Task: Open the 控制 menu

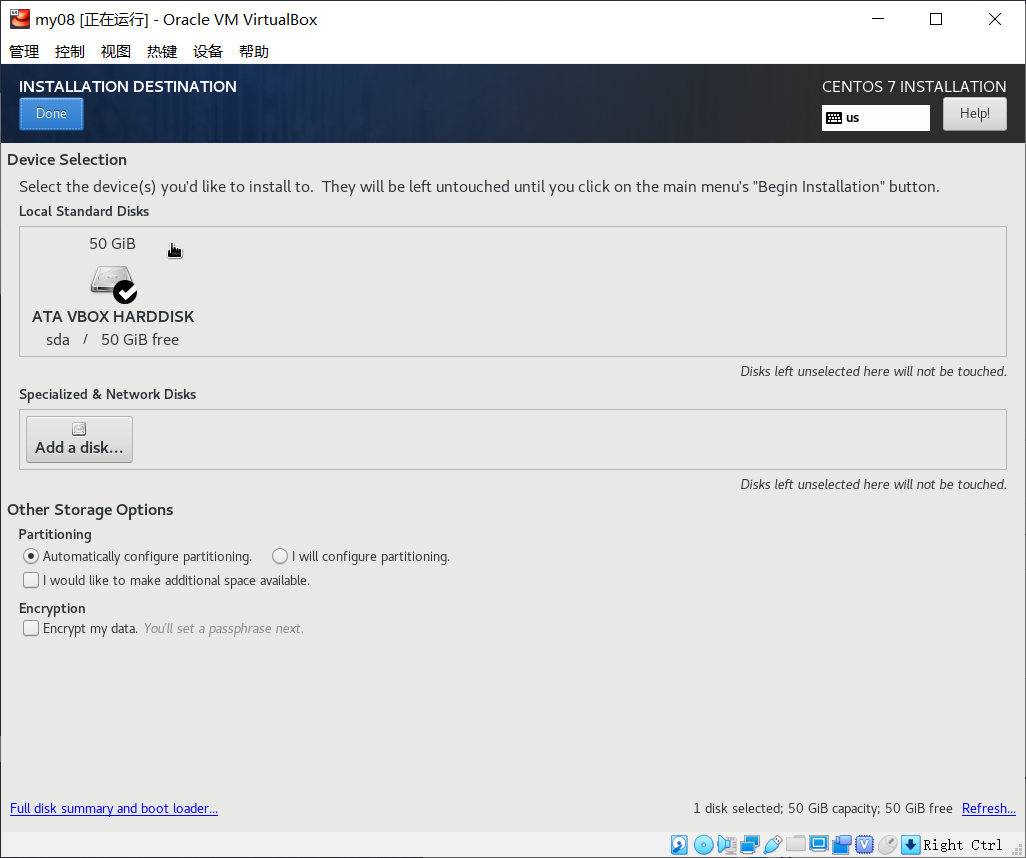Action: 70,52
